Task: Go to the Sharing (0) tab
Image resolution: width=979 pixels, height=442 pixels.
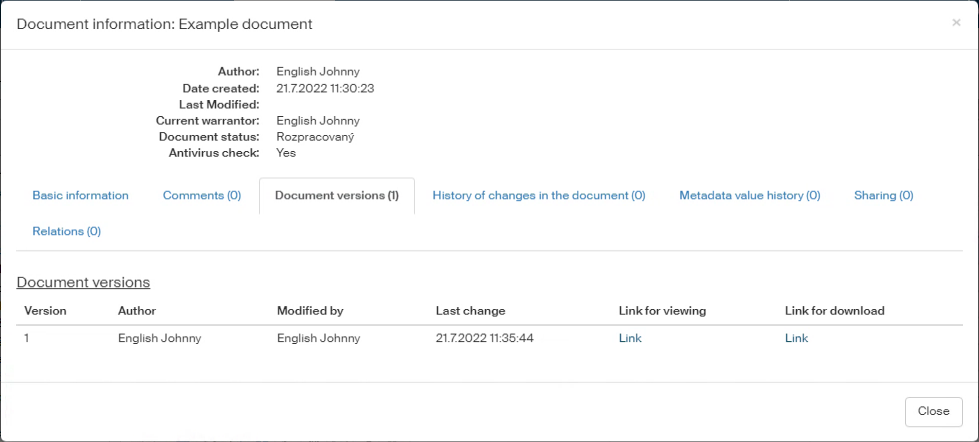Action: tap(883, 196)
